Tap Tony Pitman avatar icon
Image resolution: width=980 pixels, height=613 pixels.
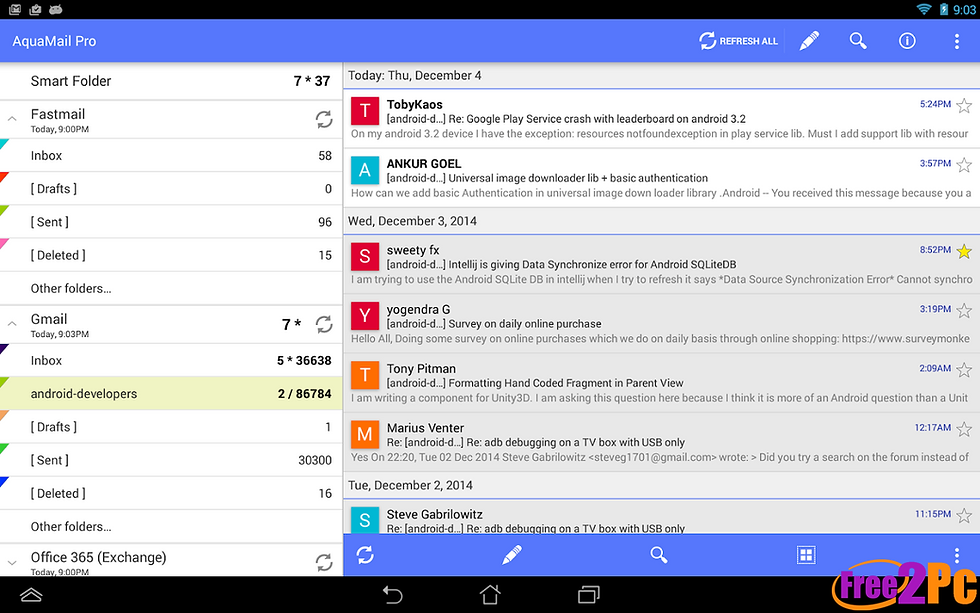(x=365, y=376)
